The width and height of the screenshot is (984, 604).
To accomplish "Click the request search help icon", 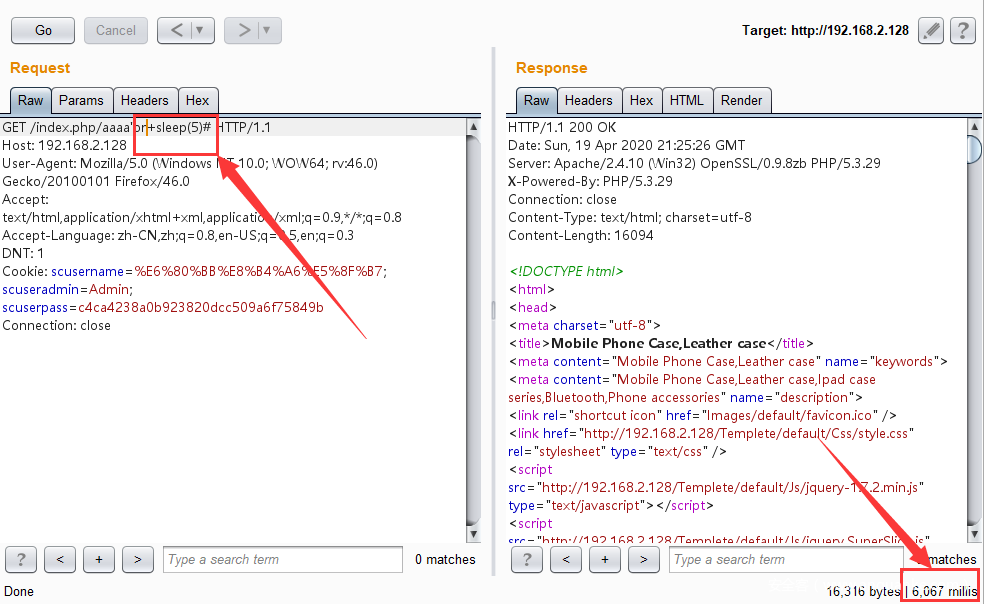I will (21, 559).
